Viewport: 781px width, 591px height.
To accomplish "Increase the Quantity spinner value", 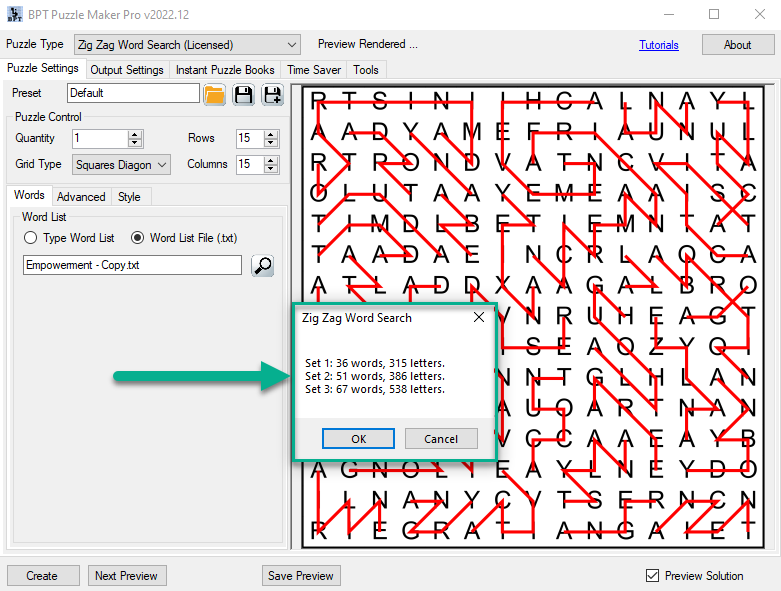I will click(135, 134).
